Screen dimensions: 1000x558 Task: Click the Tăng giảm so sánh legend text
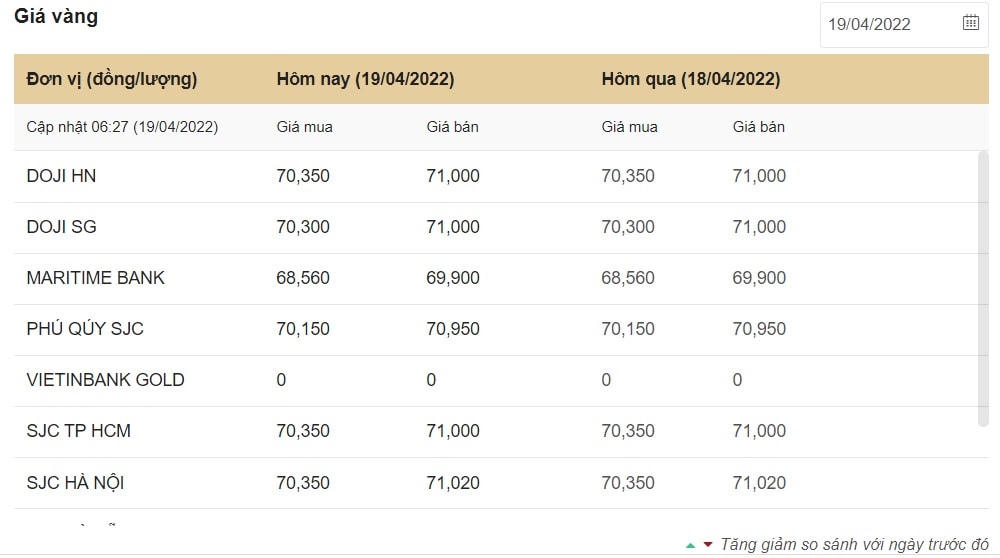click(854, 545)
